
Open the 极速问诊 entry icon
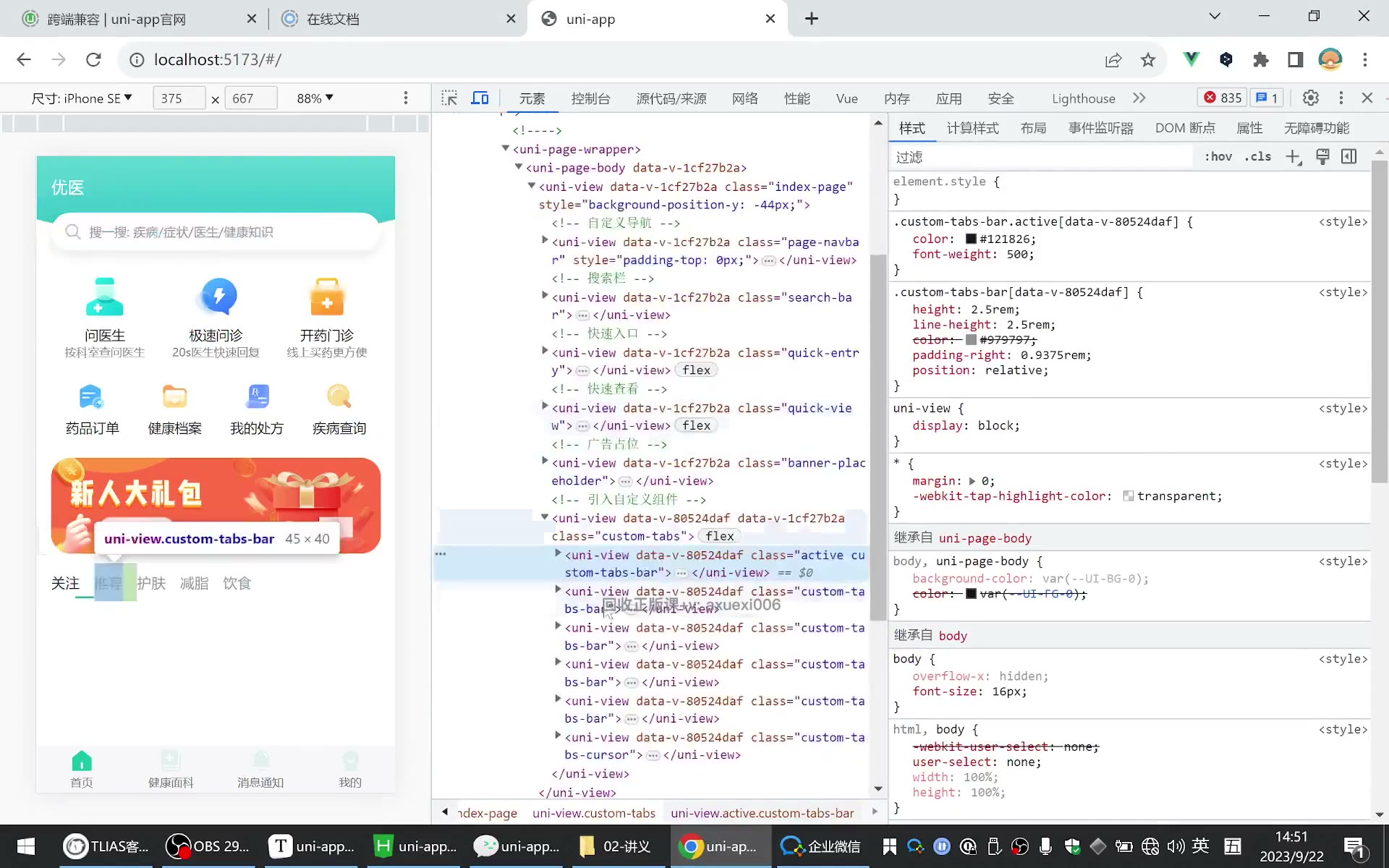point(216,297)
